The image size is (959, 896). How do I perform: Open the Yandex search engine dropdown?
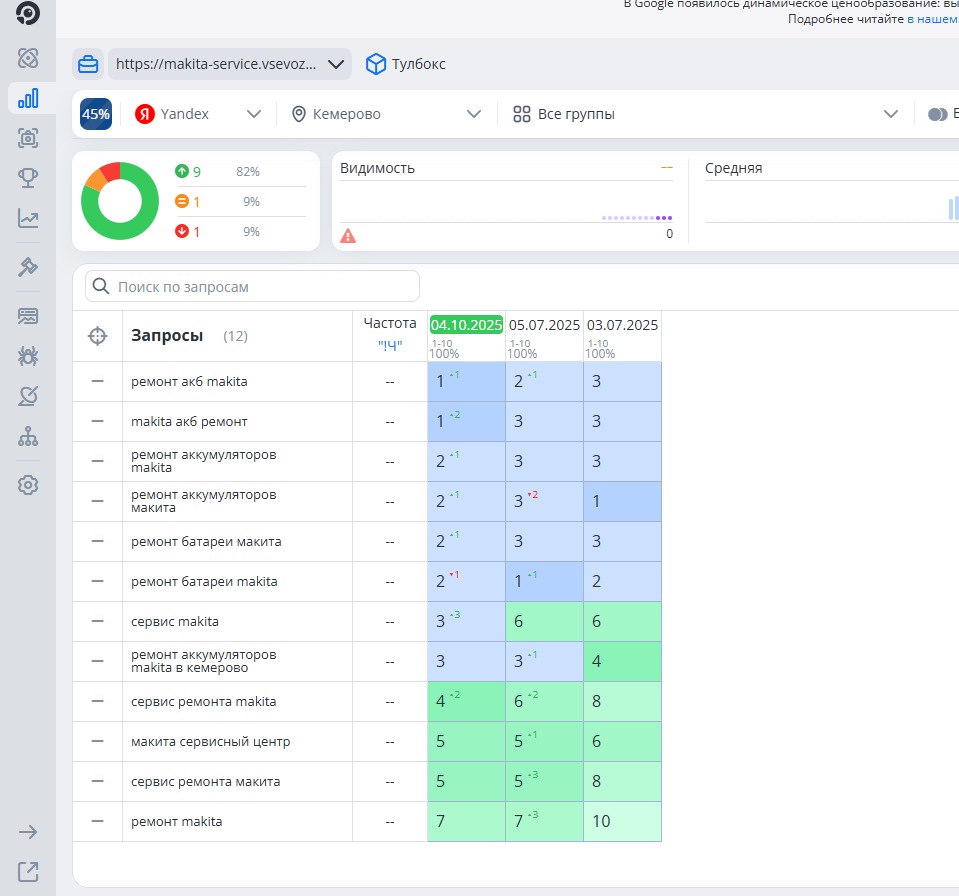(198, 114)
